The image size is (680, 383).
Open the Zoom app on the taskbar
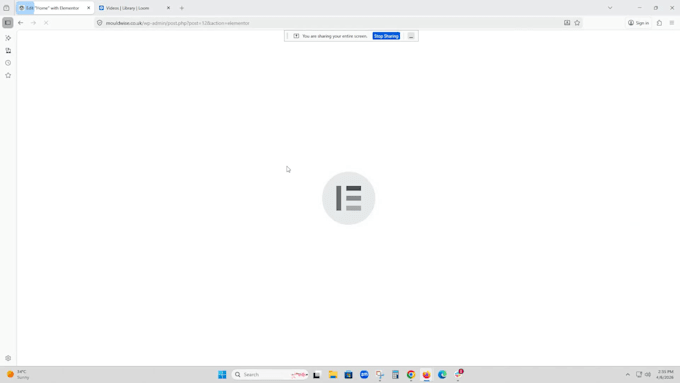coord(364,375)
